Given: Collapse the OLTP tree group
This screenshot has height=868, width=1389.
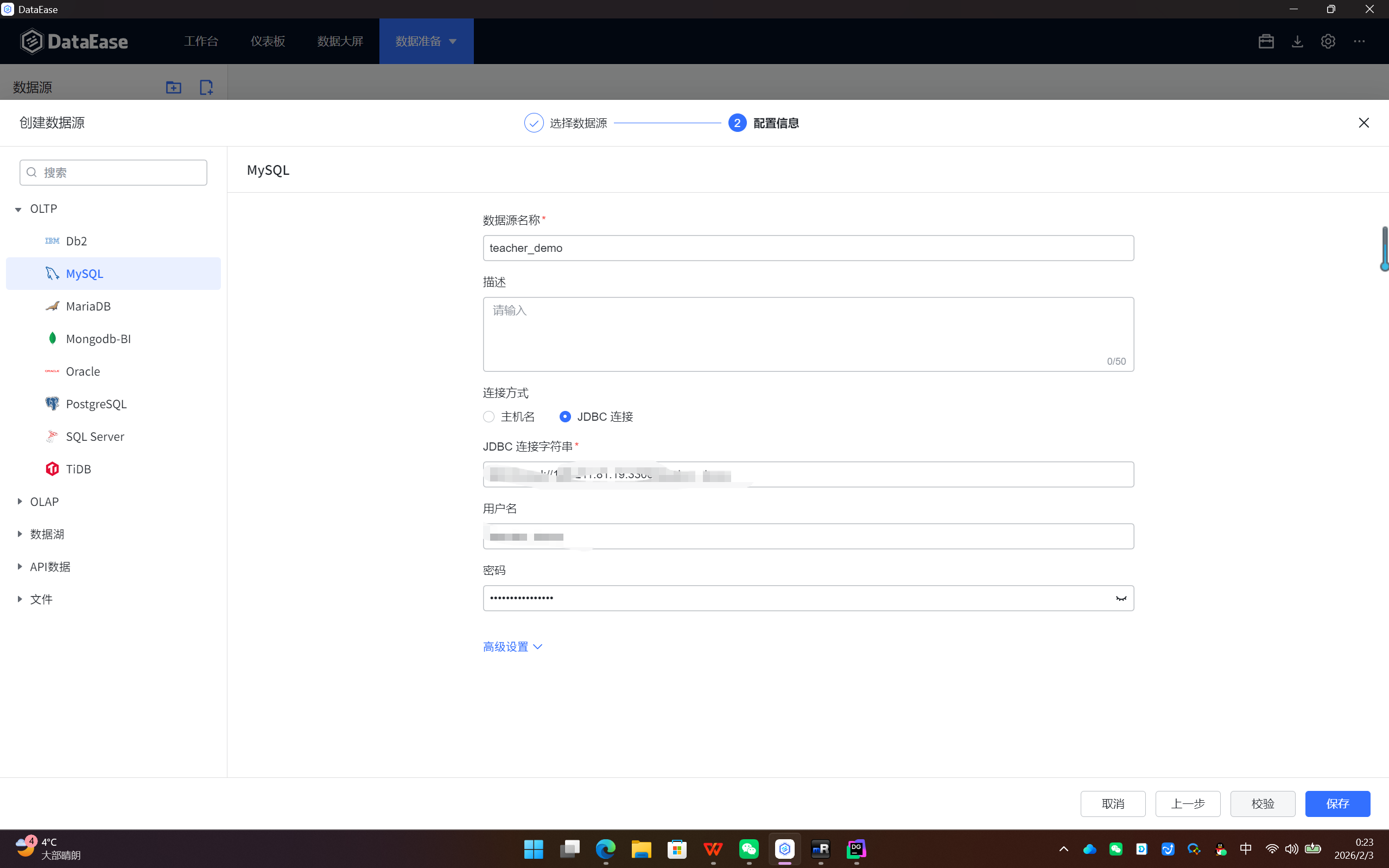Looking at the screenshot, I should pos(18,210).
